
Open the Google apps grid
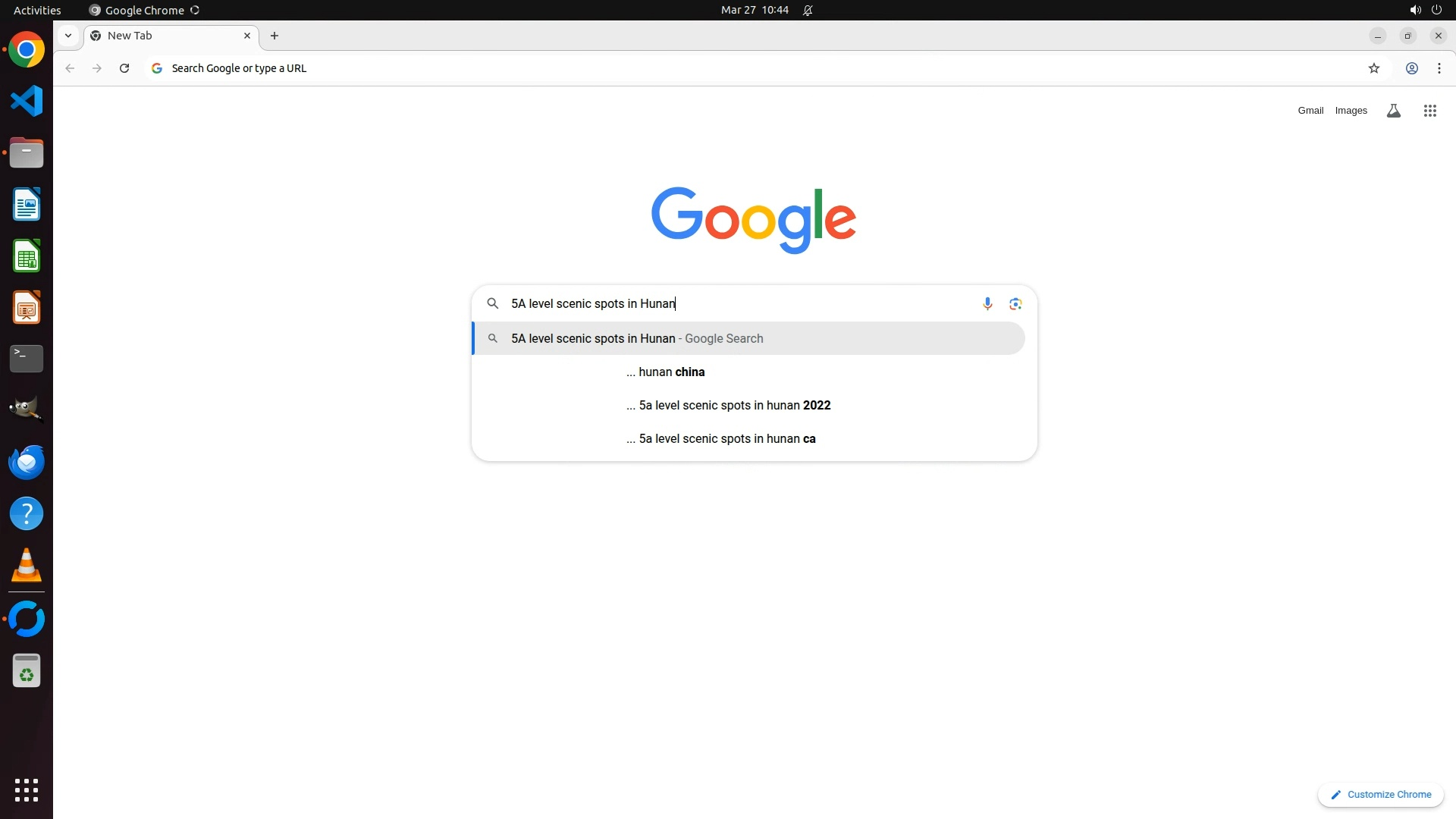pos(1429,111)
